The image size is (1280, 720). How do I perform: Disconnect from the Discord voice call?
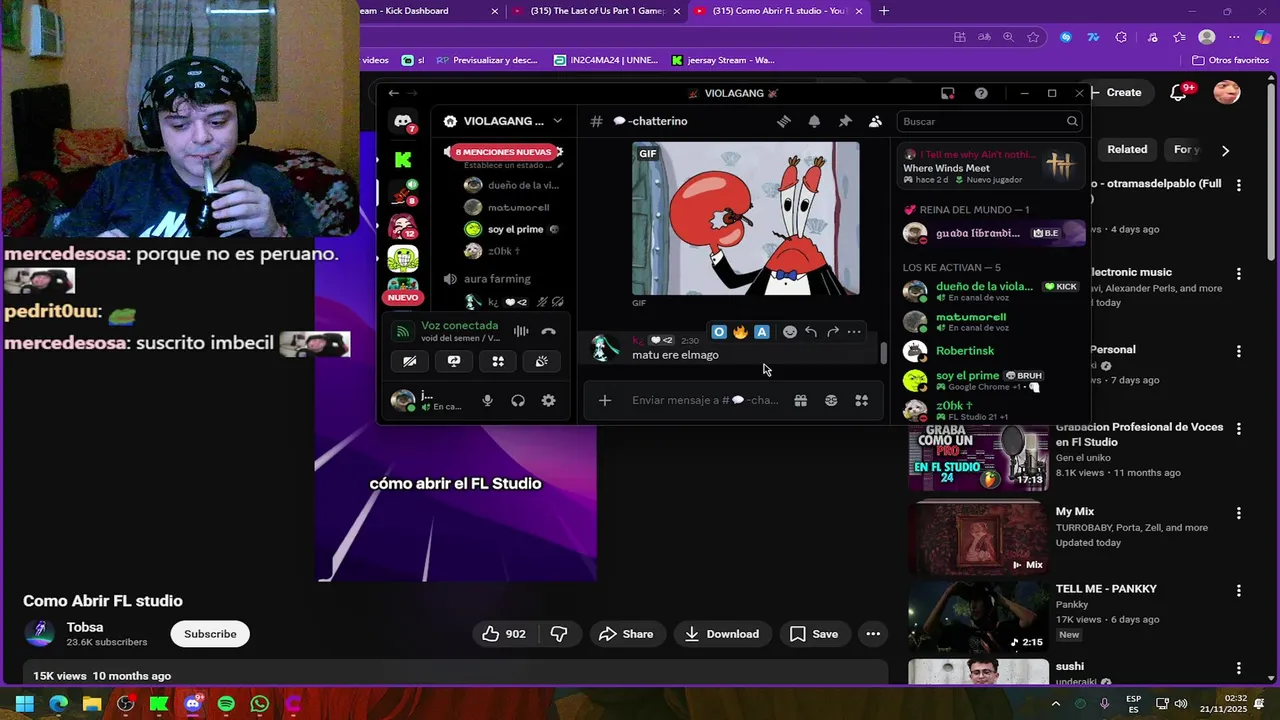tap(548, 331)
